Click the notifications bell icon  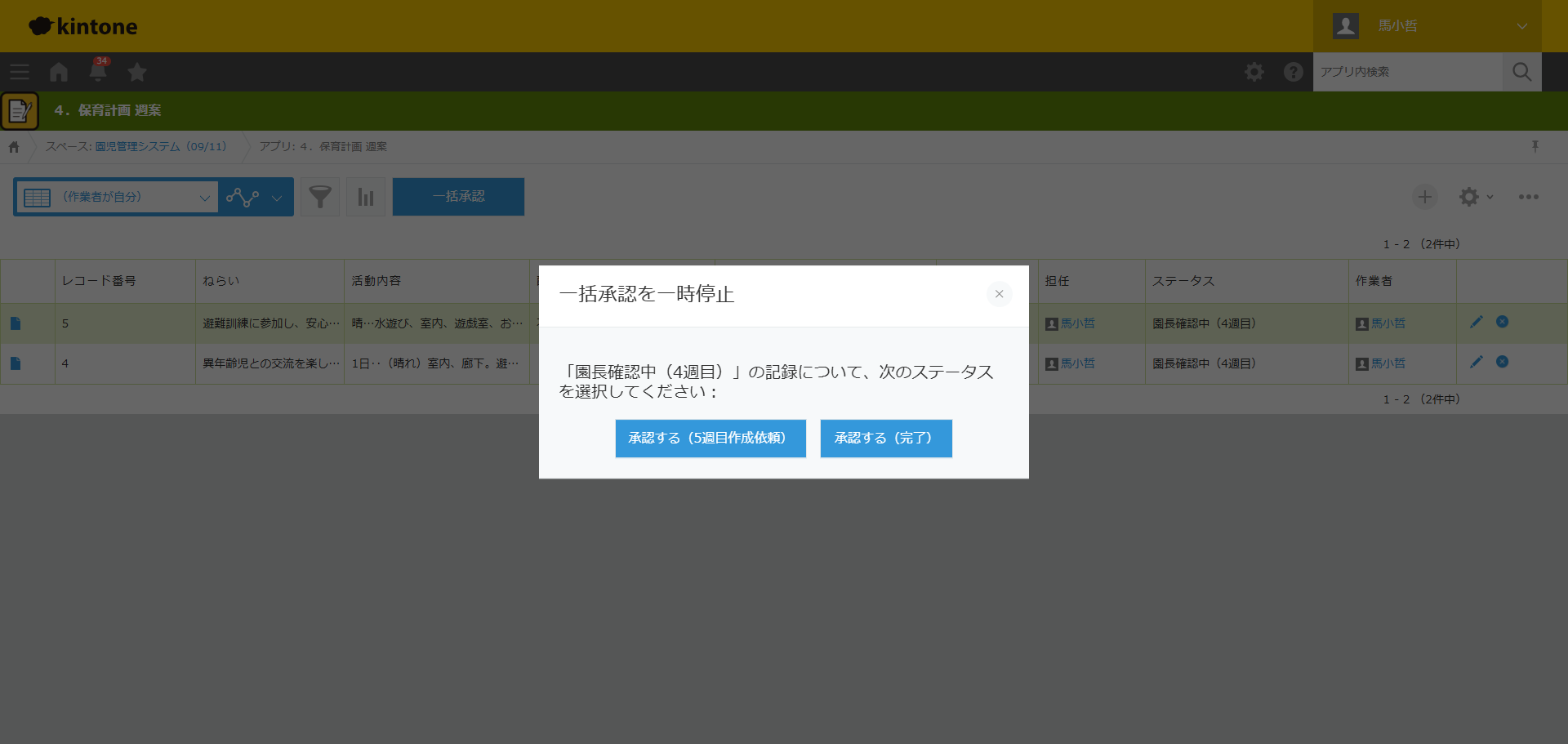click(x=98, y=71)
